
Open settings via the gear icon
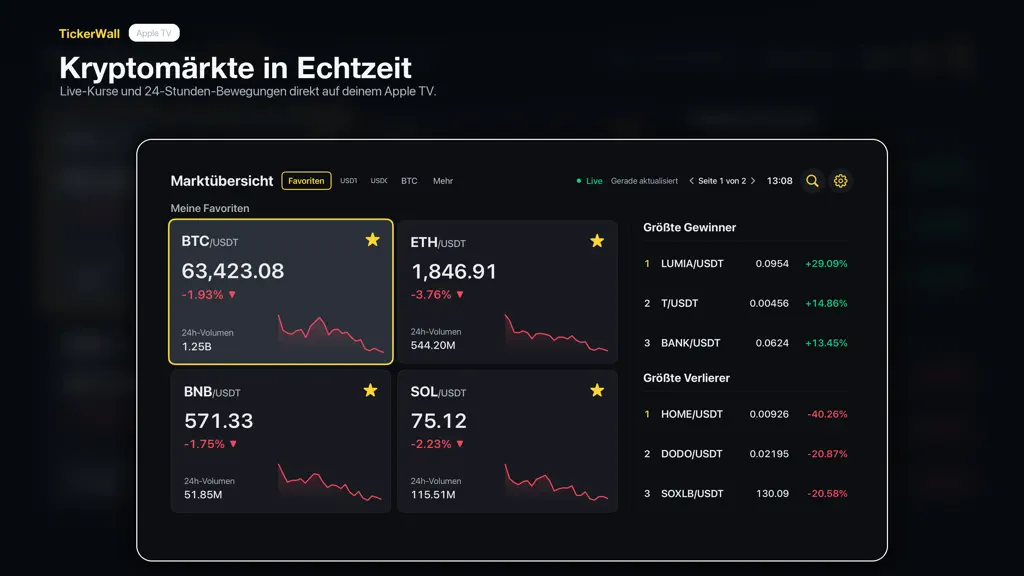click(840, 181)
